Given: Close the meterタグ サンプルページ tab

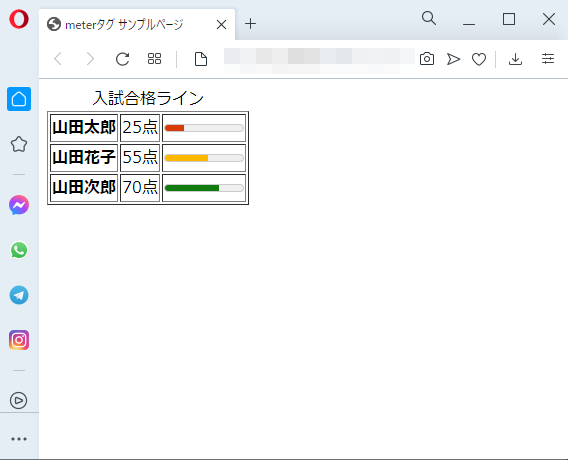Looking at the screenshot, I should point(221,25).
